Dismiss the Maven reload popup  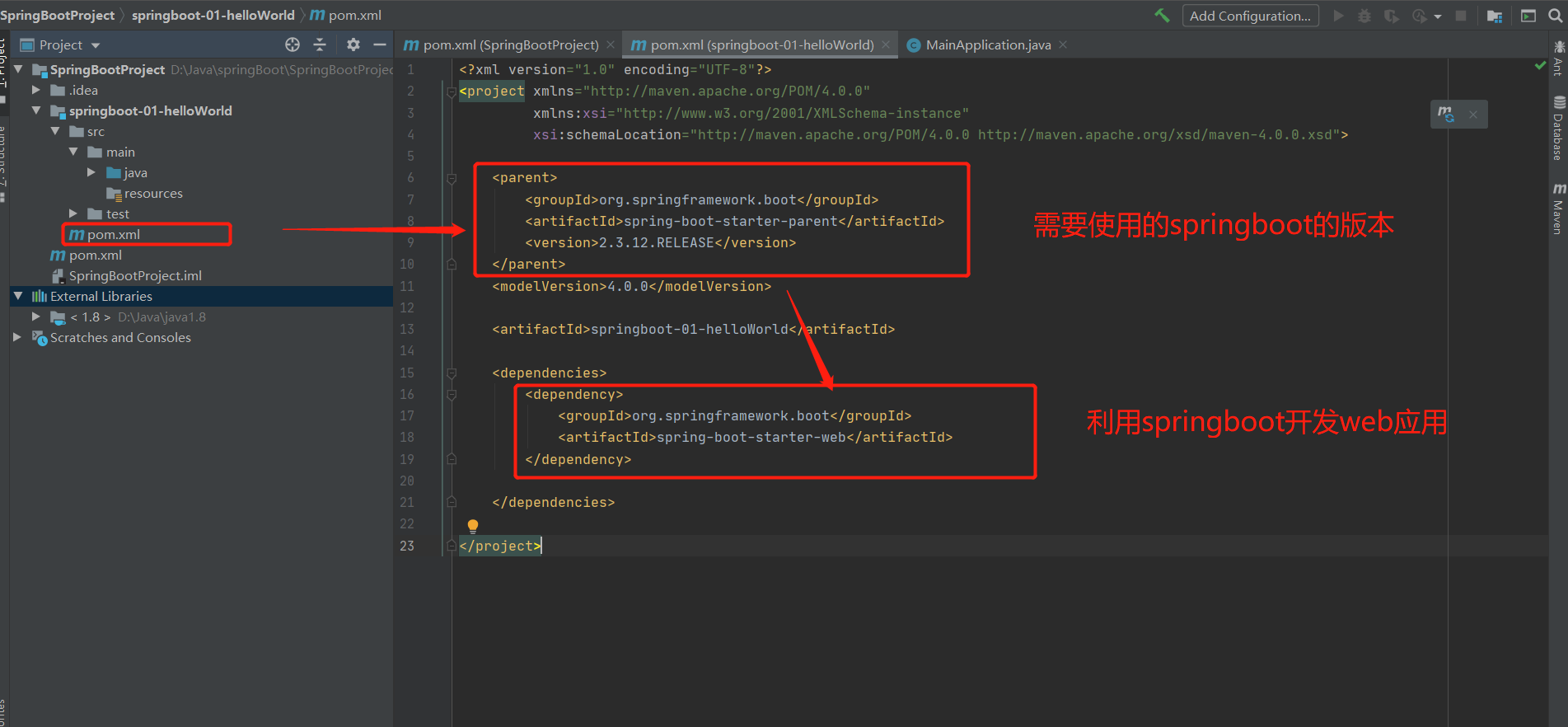tap(1472, 115)
